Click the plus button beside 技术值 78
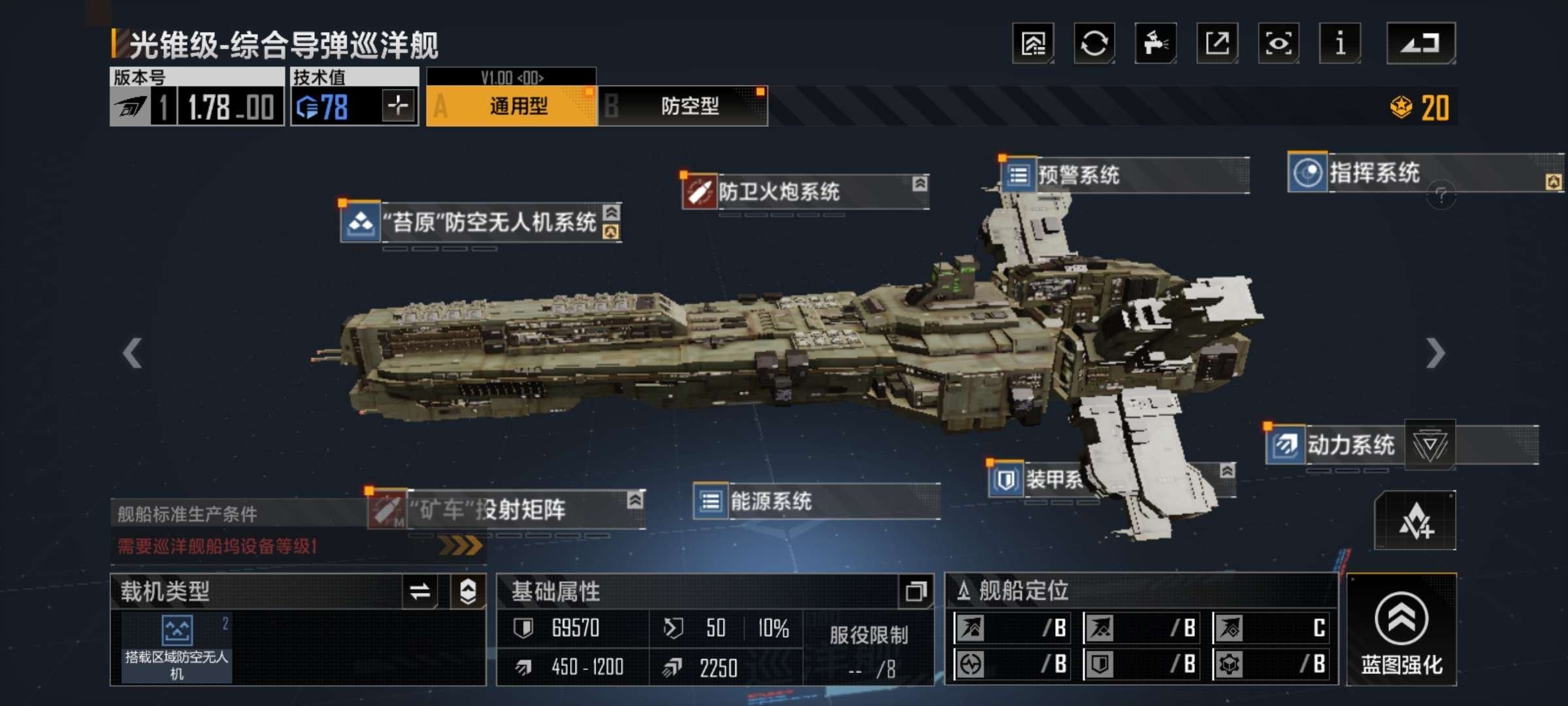The image size is (1568, 706). click(x=399, y=105)
